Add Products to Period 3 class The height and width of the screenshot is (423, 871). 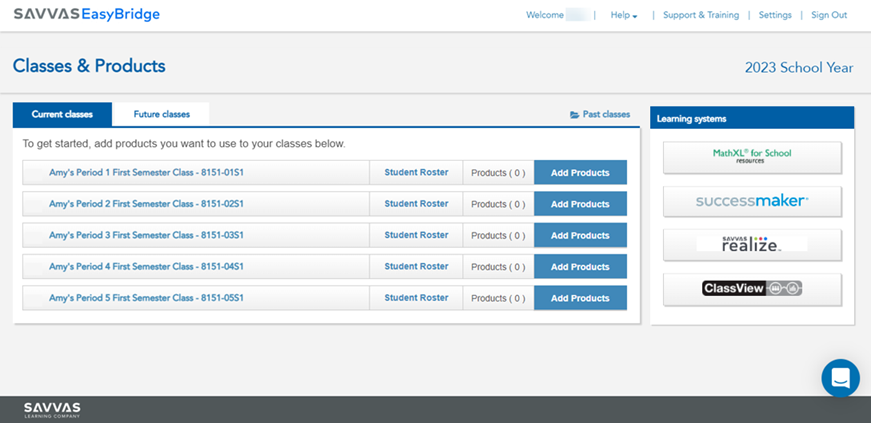click(x=580, y=236)
